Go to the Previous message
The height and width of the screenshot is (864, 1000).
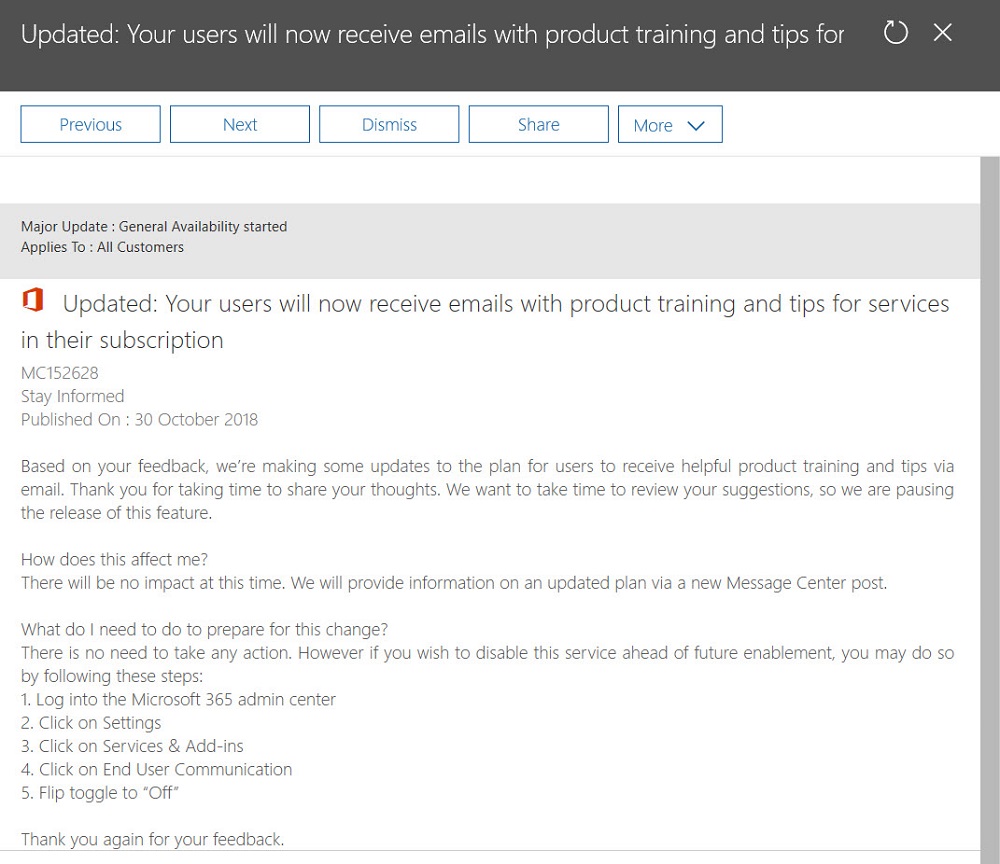click(x=90, y=125)
